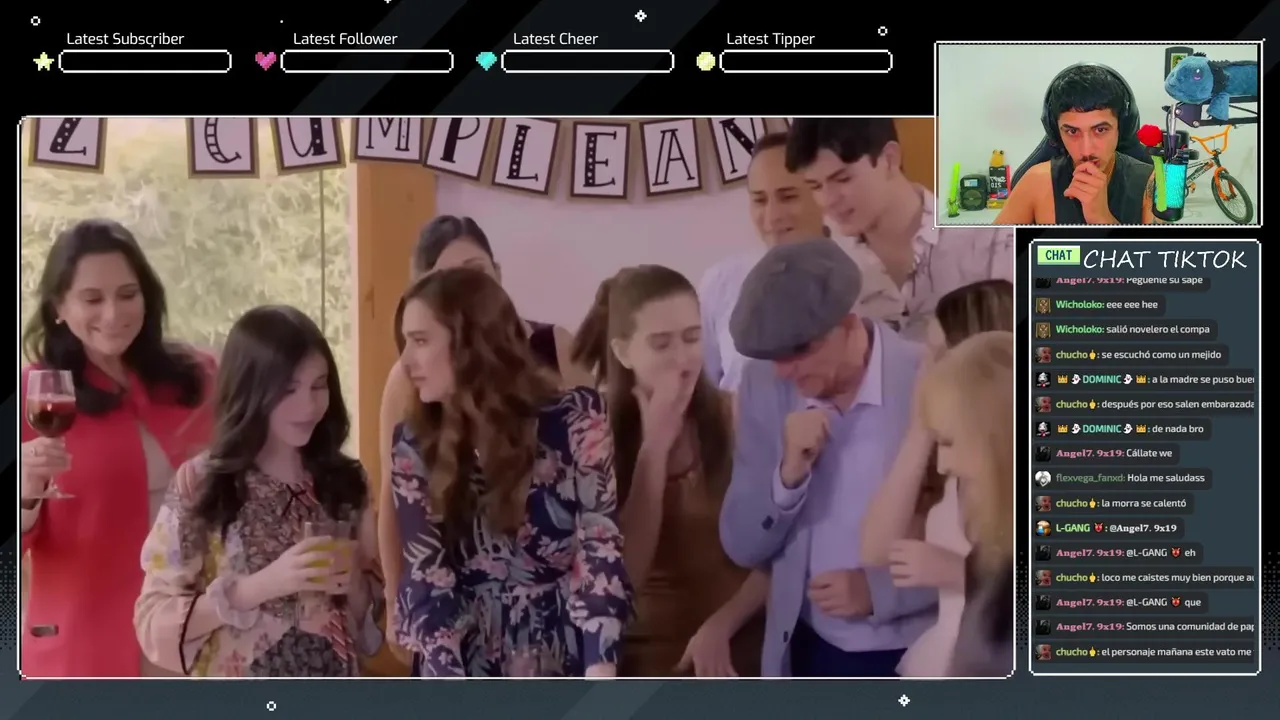Viewport: 1280px width, 720px height.
Task: Click chucho avatar beside 'después por eso salen'
Action: click(1043, 404)
